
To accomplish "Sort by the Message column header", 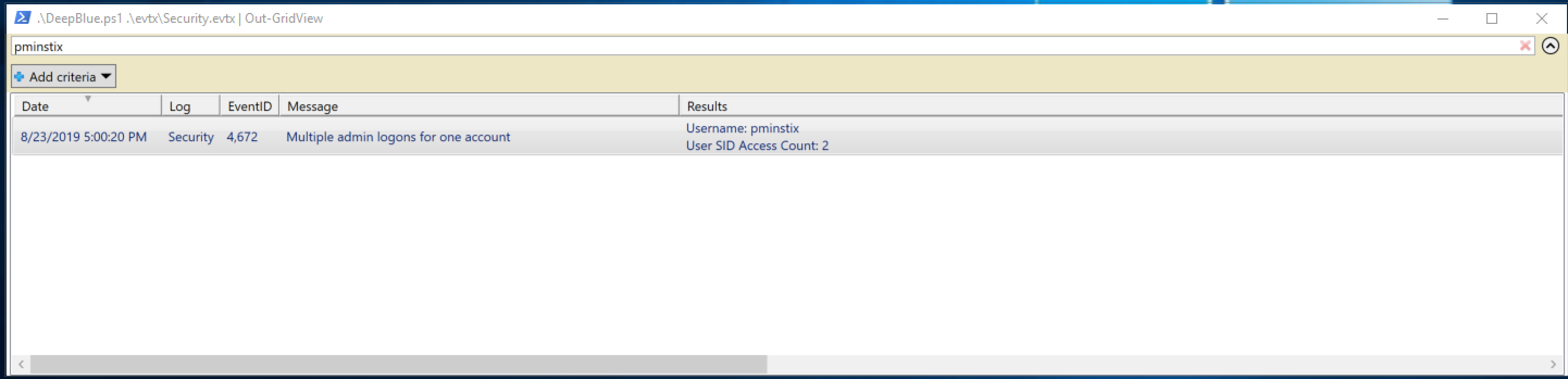I will [479, 106].
